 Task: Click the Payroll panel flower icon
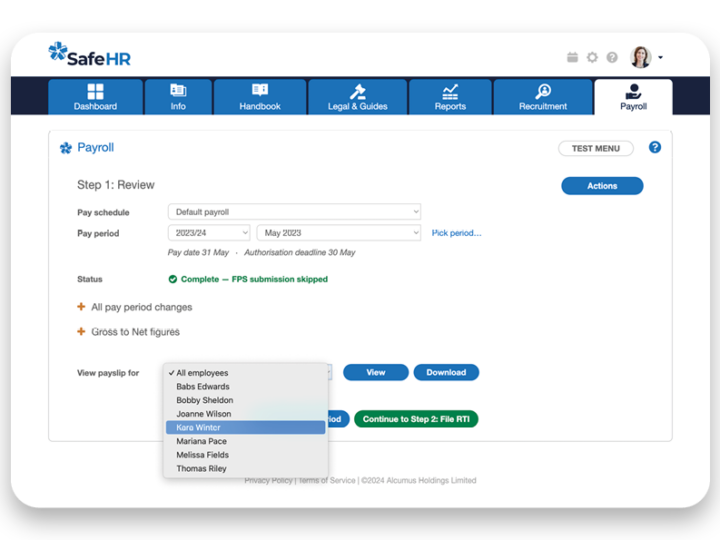point(66,148)
